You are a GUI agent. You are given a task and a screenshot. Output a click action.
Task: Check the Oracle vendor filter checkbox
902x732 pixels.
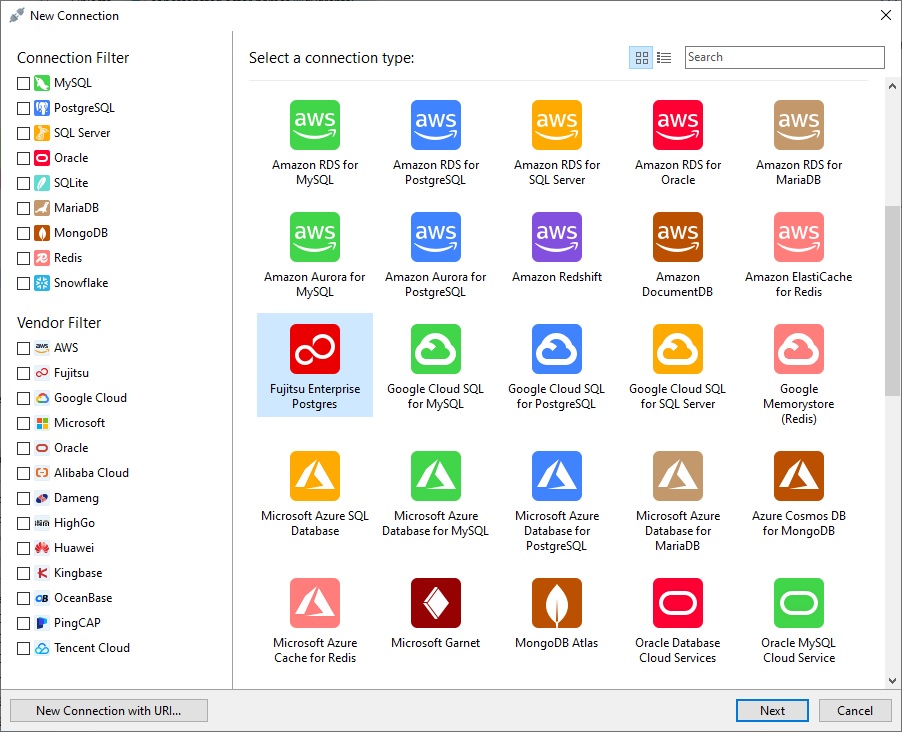tap(24, 448)
